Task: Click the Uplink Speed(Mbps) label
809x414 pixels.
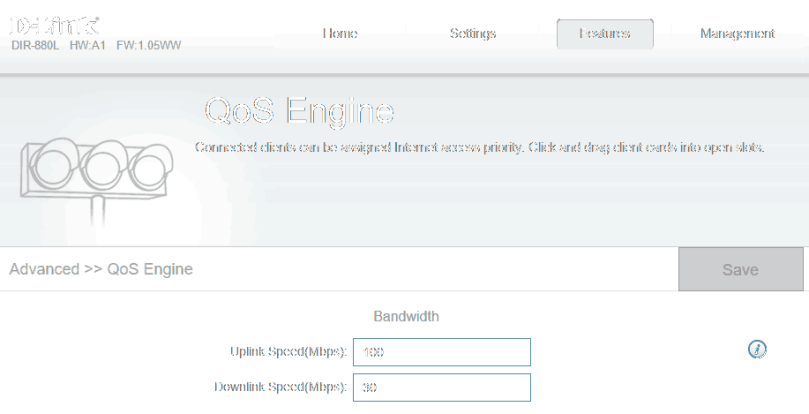Action: (x=288, y=353)
